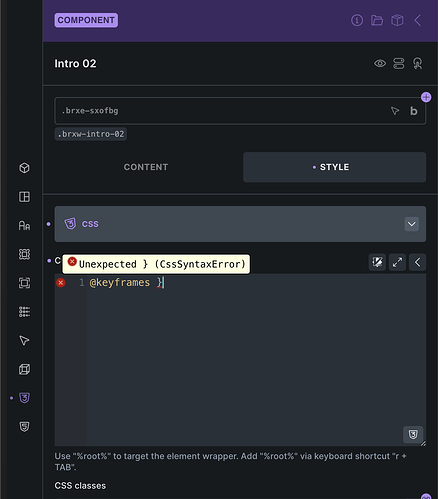Click the back chevron above CSS editor
This screenshot has width=438, height=499.
(417, 262)
